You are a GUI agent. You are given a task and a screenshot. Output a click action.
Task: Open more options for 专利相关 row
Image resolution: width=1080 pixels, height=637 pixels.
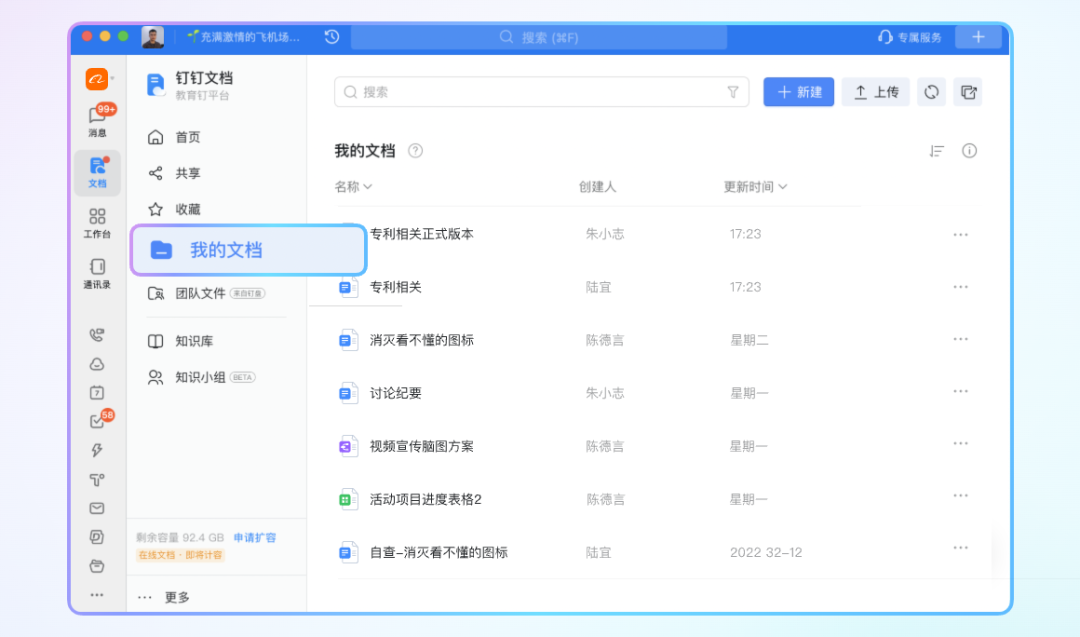coord(960,287)
